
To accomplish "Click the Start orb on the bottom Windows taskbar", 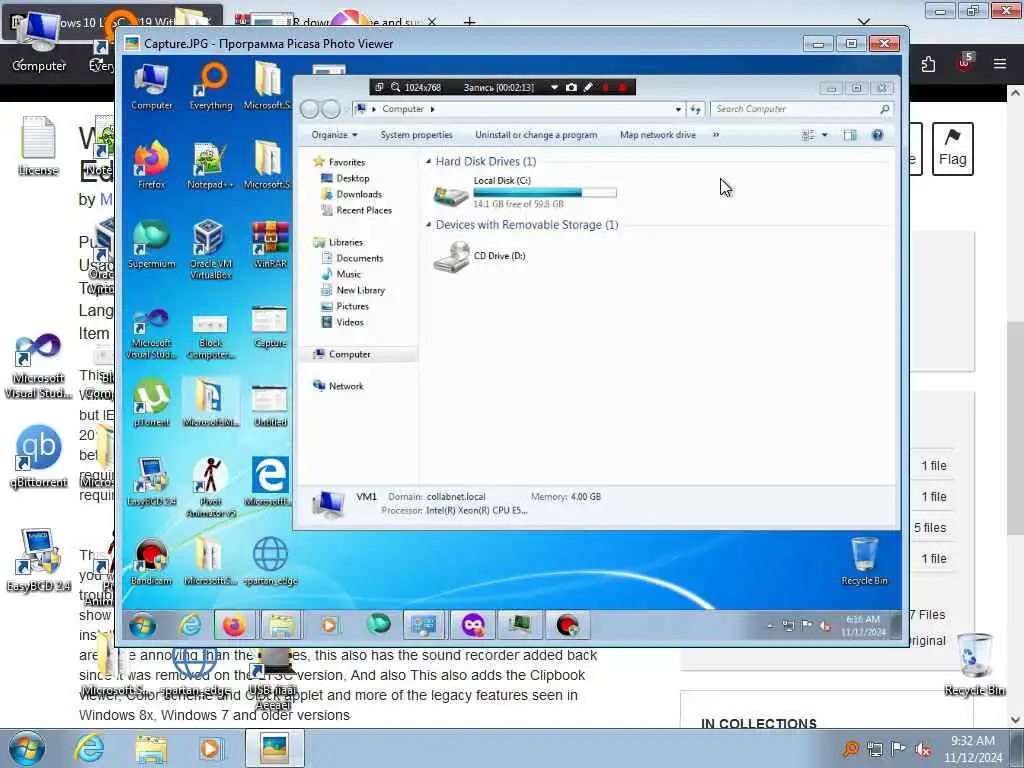I will tap(26, 748).
